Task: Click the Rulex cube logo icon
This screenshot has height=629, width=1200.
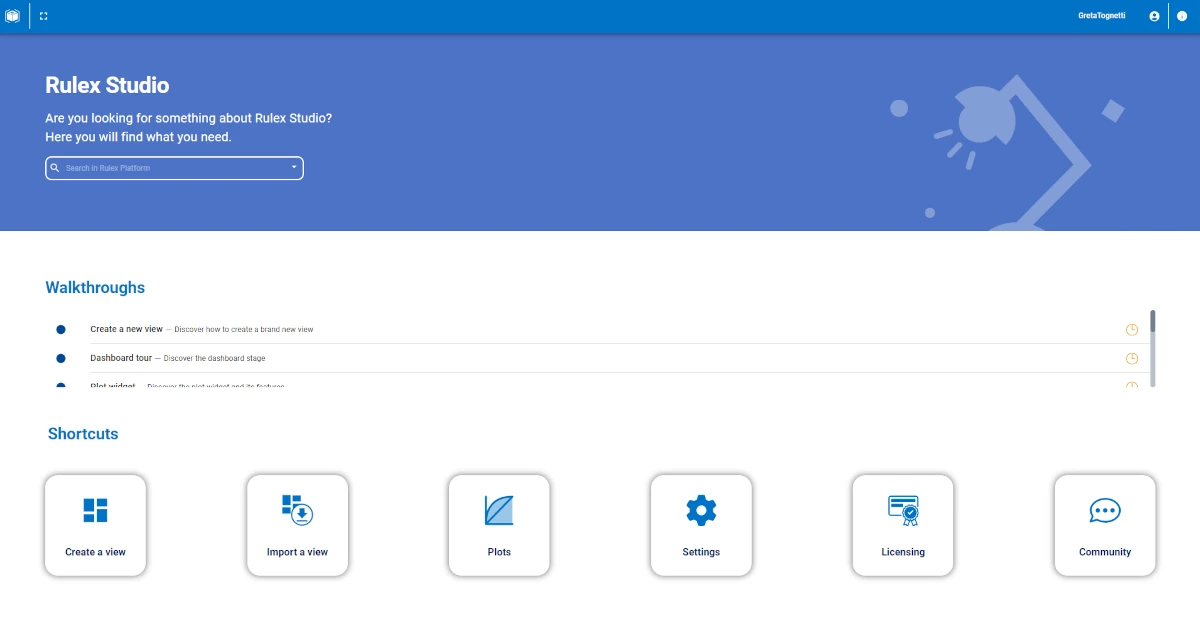Action: tap(12, 16)
